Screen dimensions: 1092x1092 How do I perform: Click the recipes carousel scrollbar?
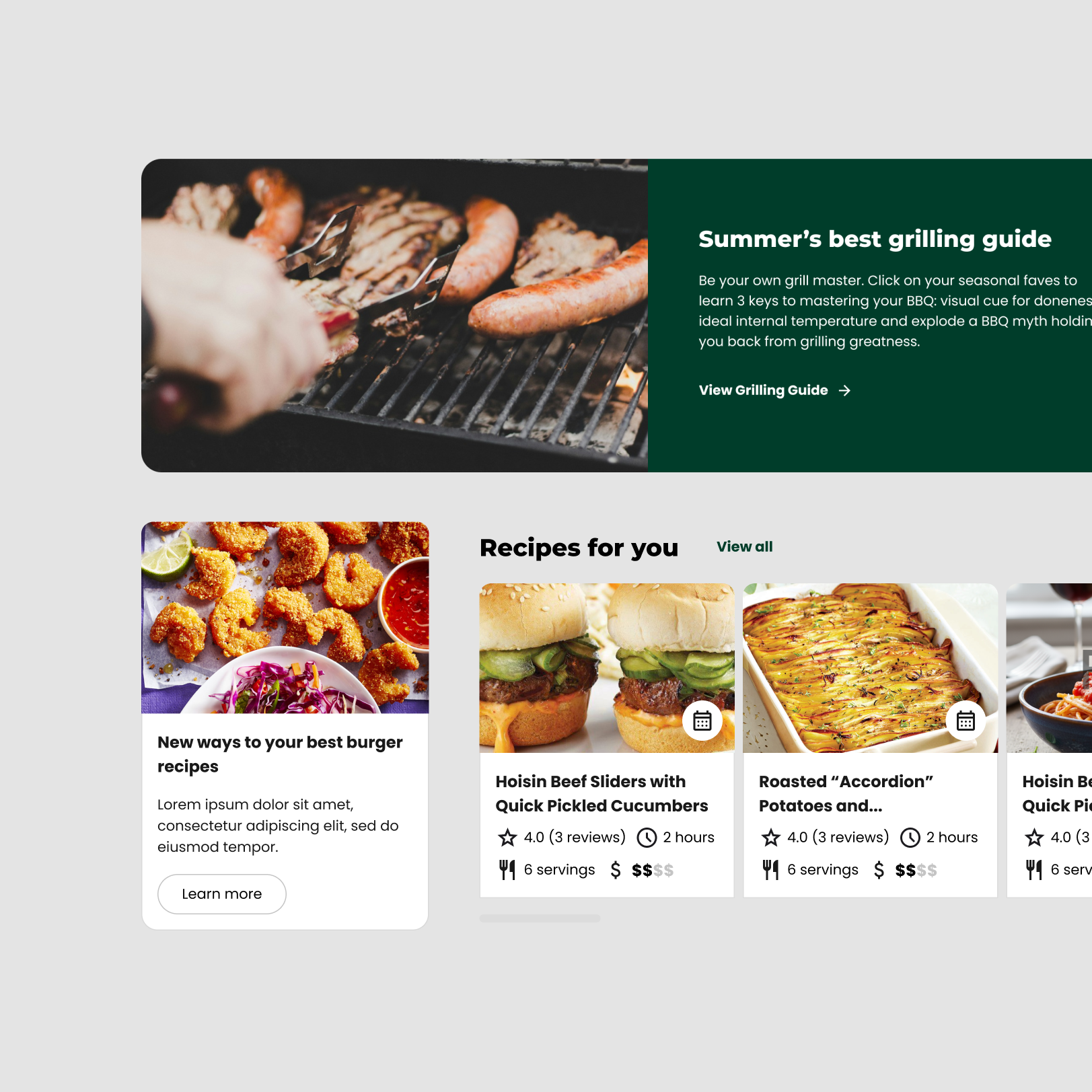(540, 918)
